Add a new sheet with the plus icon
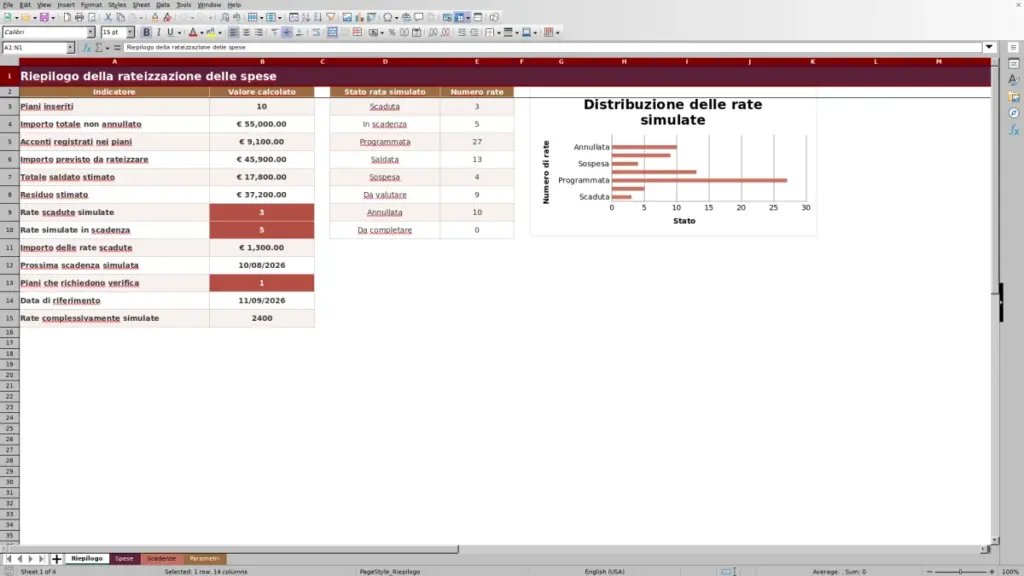Image resolution: width=1024 pixels, height=576 pixels. 56,559
